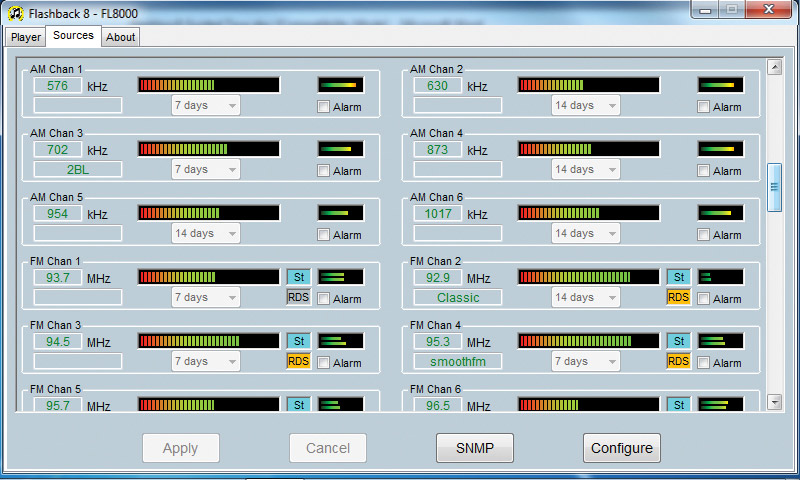Open the About tab
Image resolution: width=800 pixels, height=480 pixels.
tap(120, 37)
